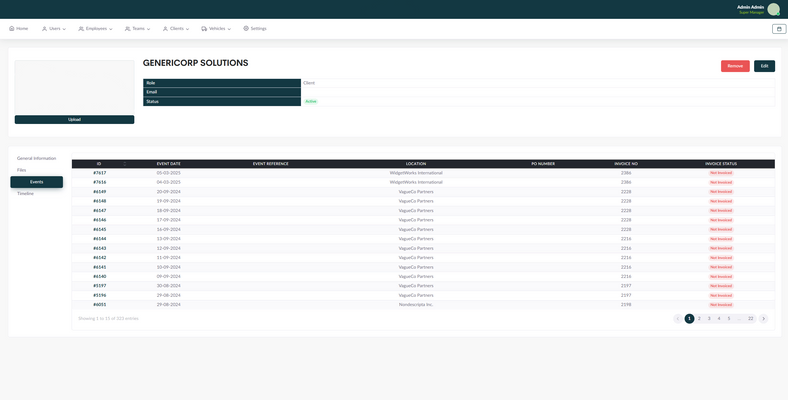Click the PO Number column header

click(x=543, y=164)
